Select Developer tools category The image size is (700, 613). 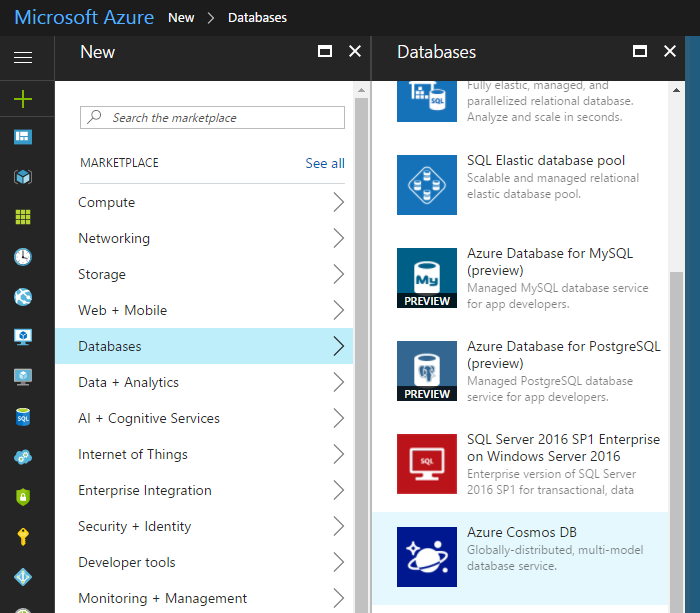click(x=204, y=562)
